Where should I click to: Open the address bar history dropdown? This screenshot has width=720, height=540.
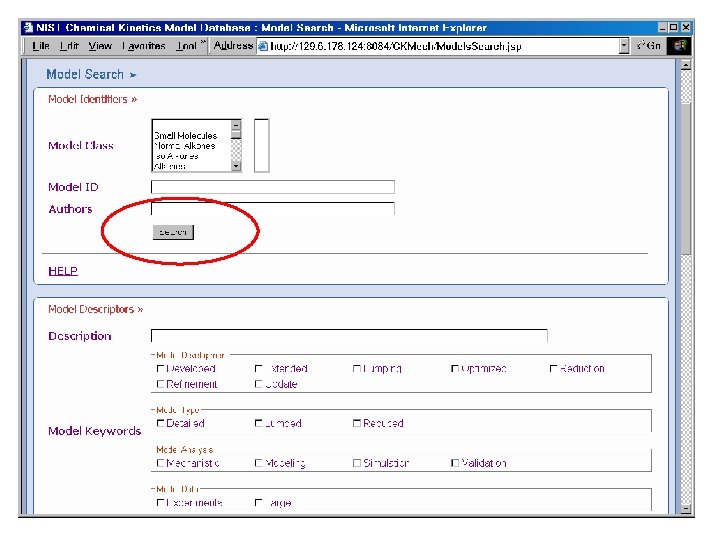[624, 46]
